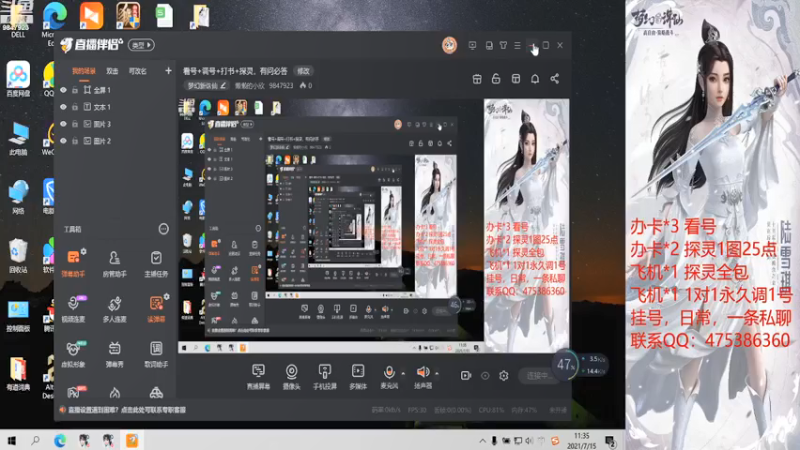Open the 主播任务 tool
The height and width of the screenshot is (450, 800).
[x=156, y=262]
